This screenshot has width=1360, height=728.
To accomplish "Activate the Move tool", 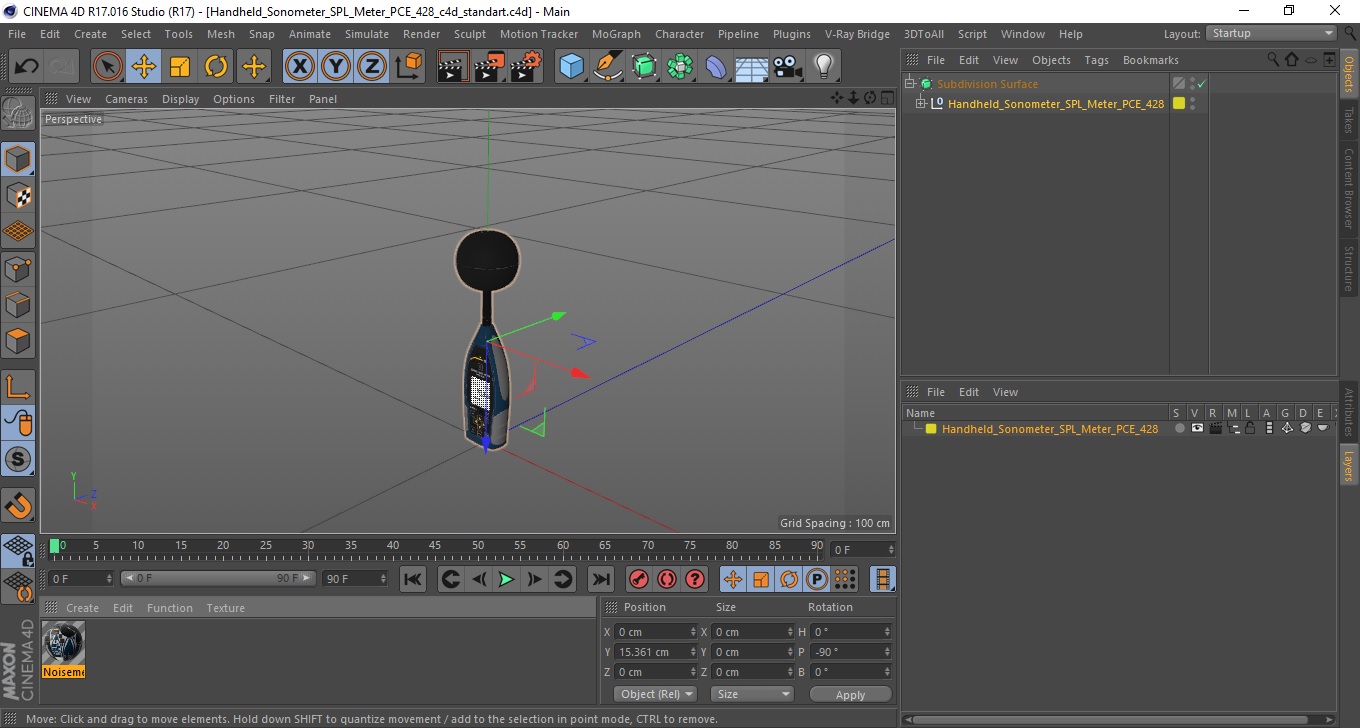I will click(144, 67).
